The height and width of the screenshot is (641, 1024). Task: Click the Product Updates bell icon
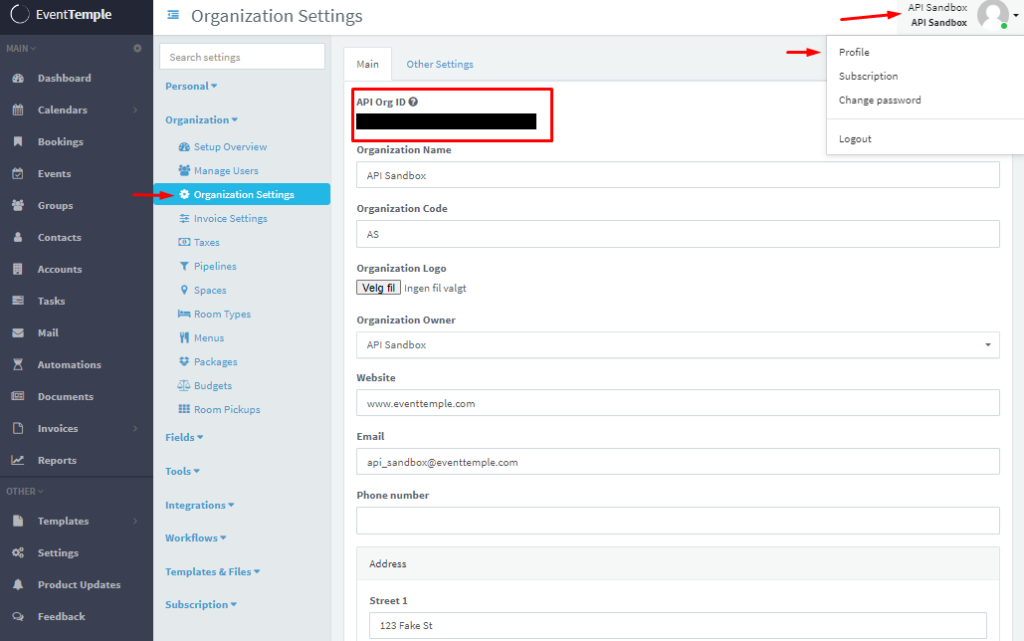coord(18,585)
